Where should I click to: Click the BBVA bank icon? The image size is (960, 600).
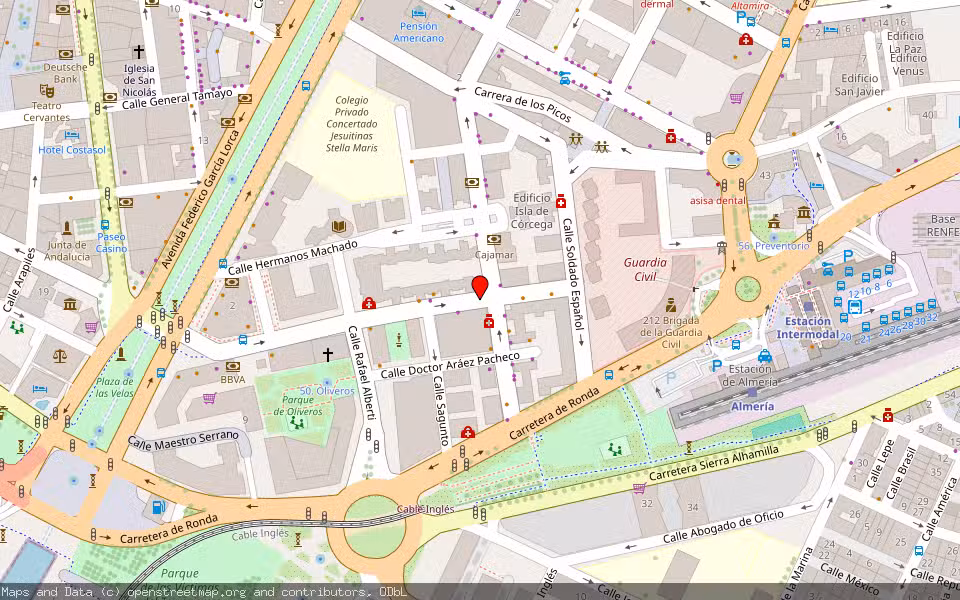(x=233, y=367)
